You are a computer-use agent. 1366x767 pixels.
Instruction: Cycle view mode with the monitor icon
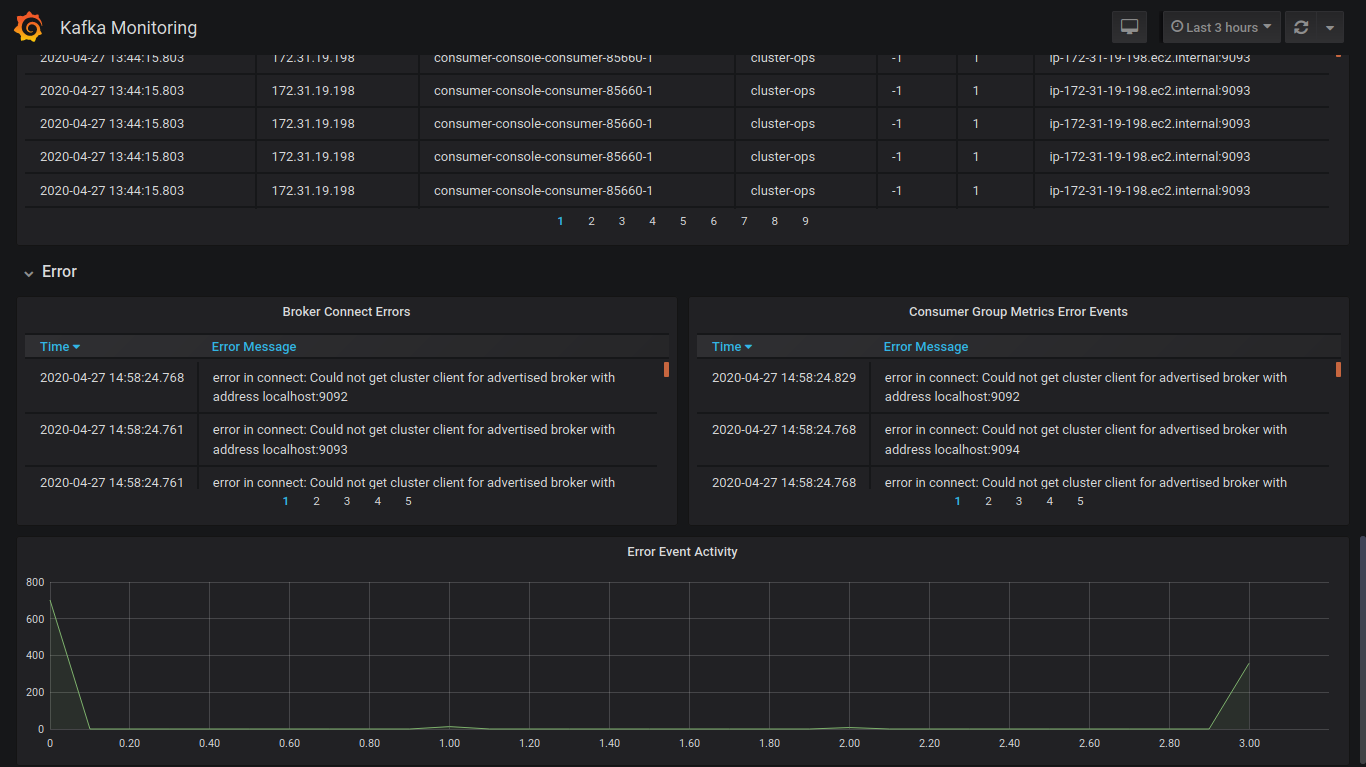pos(1130,27)
